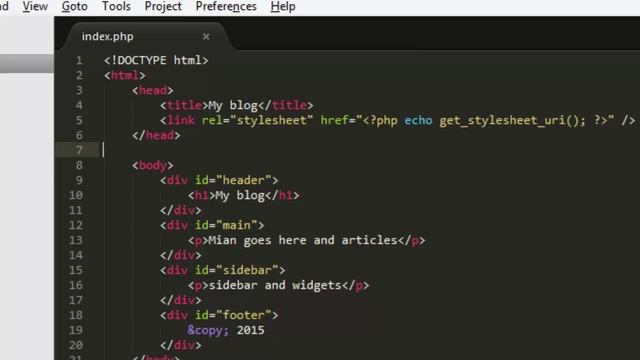Click the &copy; entity on line 19

click(208, 330)
